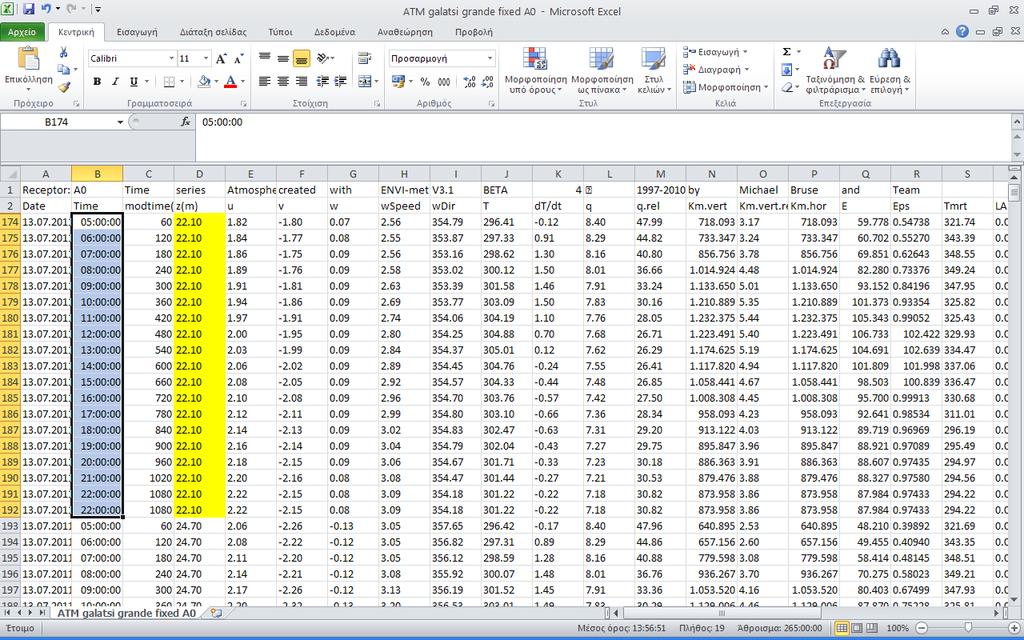
Task: Click the AutoSum sigma icon
Action: (x=787, y=52)
